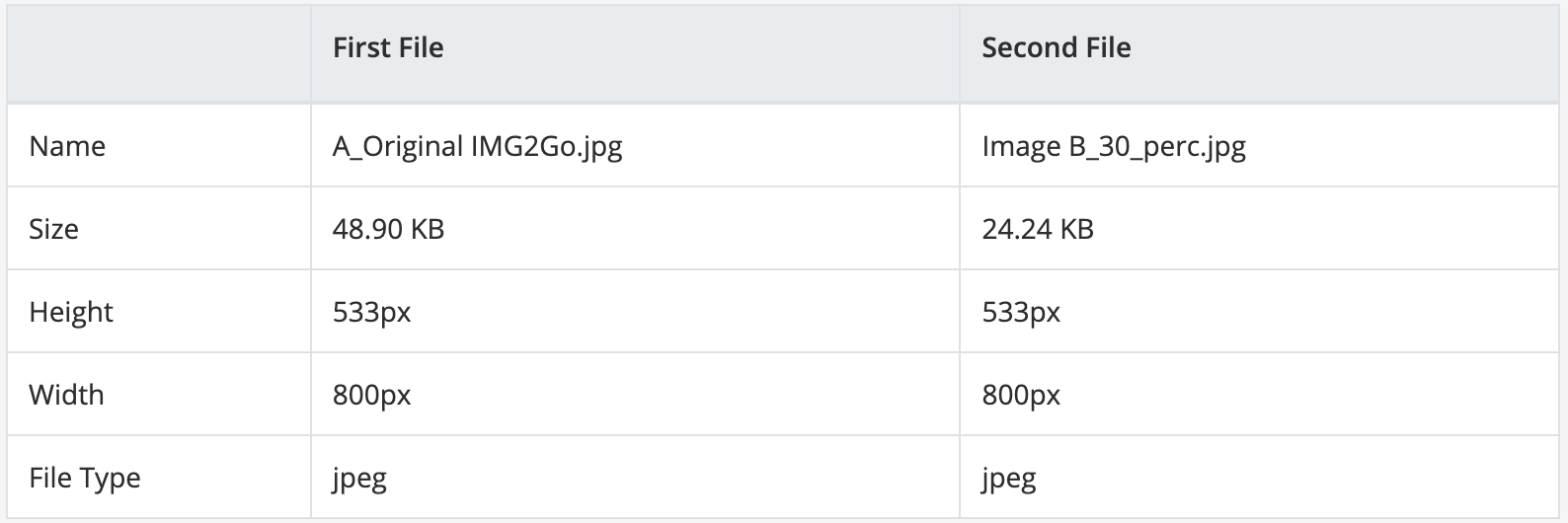Click the 'File Type' row label
This screenshot has width=1568, height=523.
click(85, 478)
